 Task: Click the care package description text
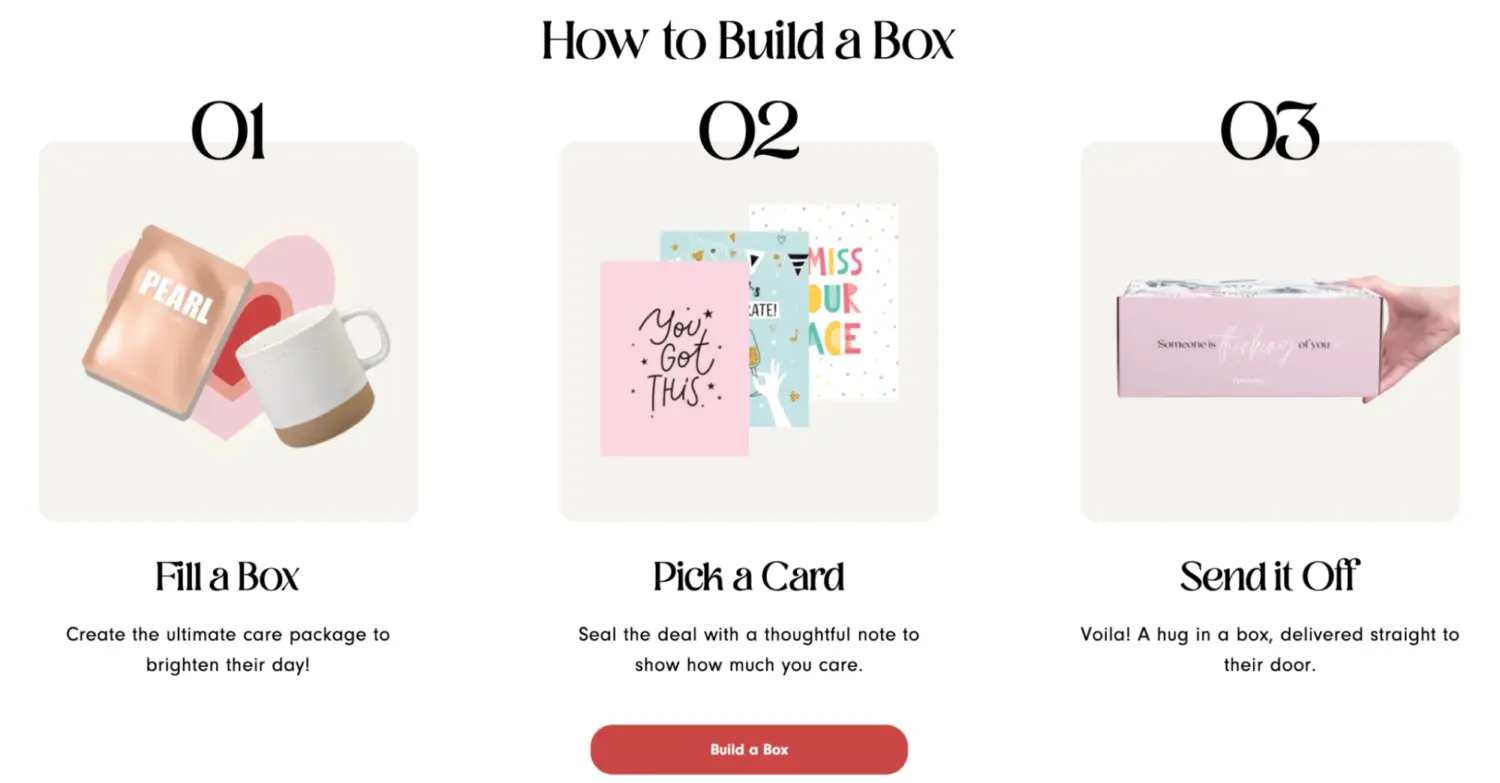click(228, 649)
